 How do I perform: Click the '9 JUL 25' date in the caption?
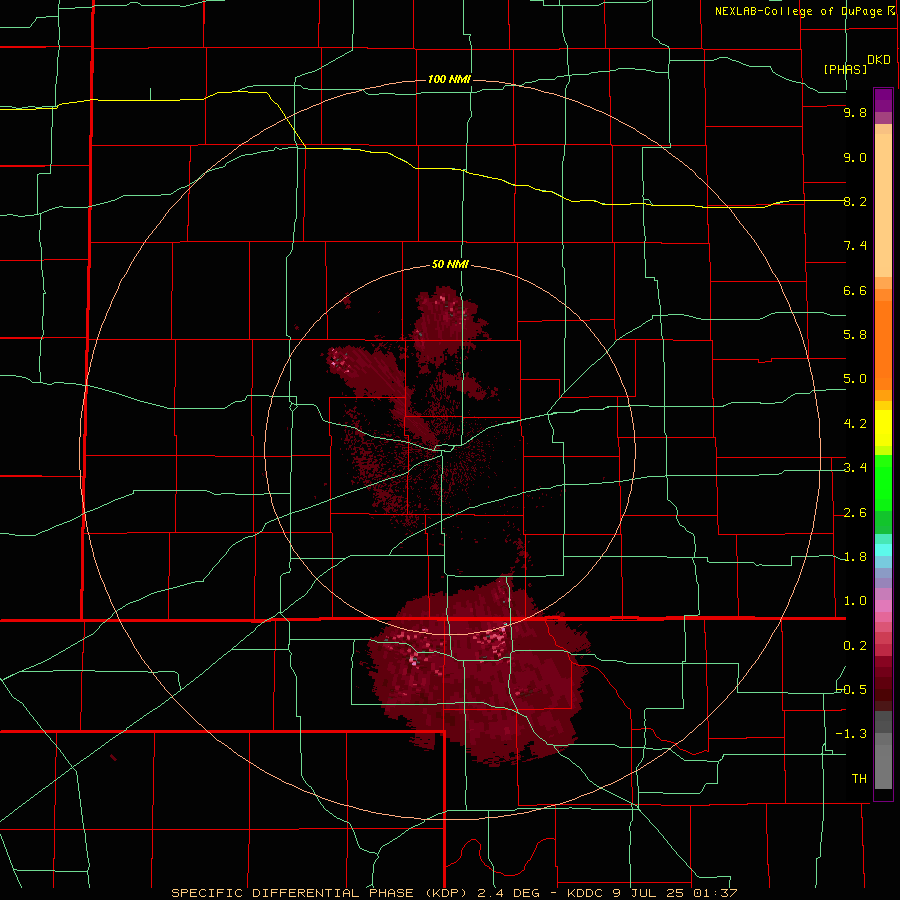(x=648, y=893)
